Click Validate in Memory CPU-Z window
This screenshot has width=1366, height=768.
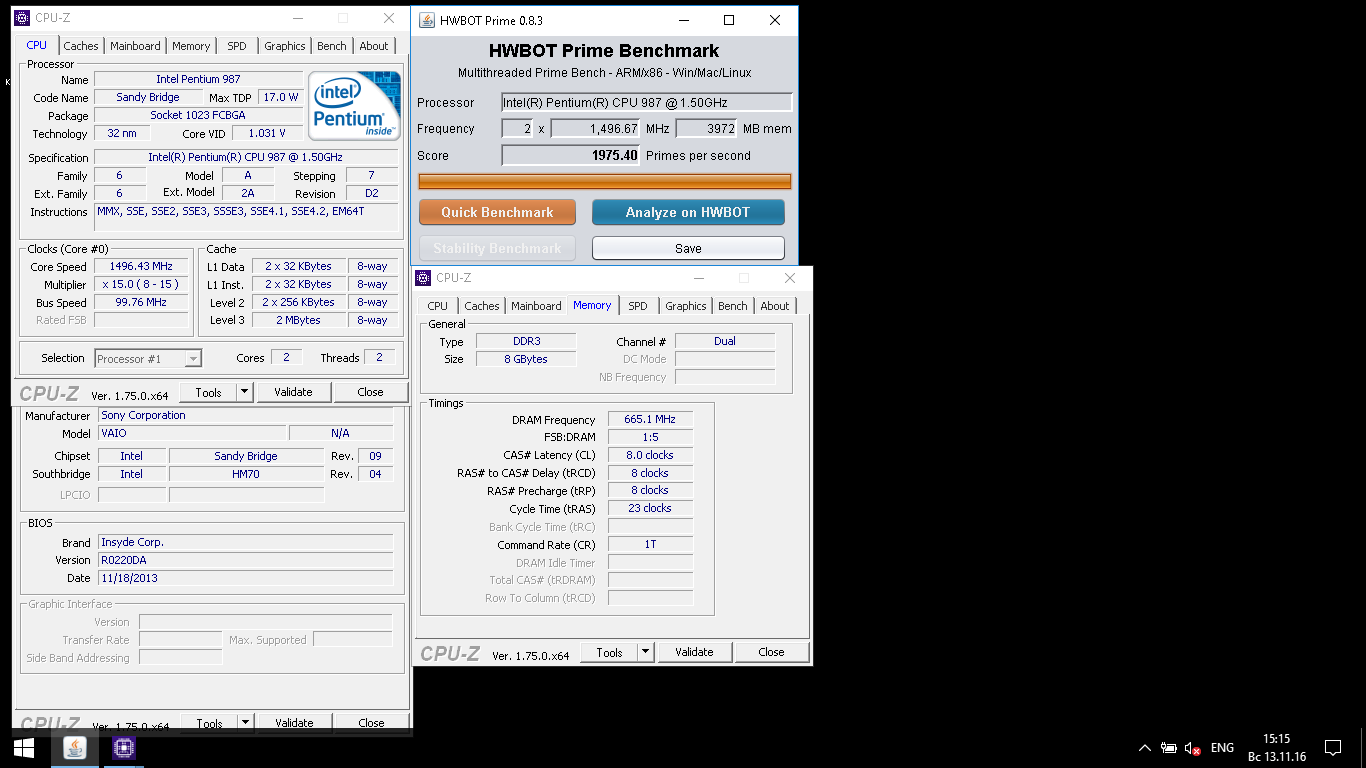694,652
